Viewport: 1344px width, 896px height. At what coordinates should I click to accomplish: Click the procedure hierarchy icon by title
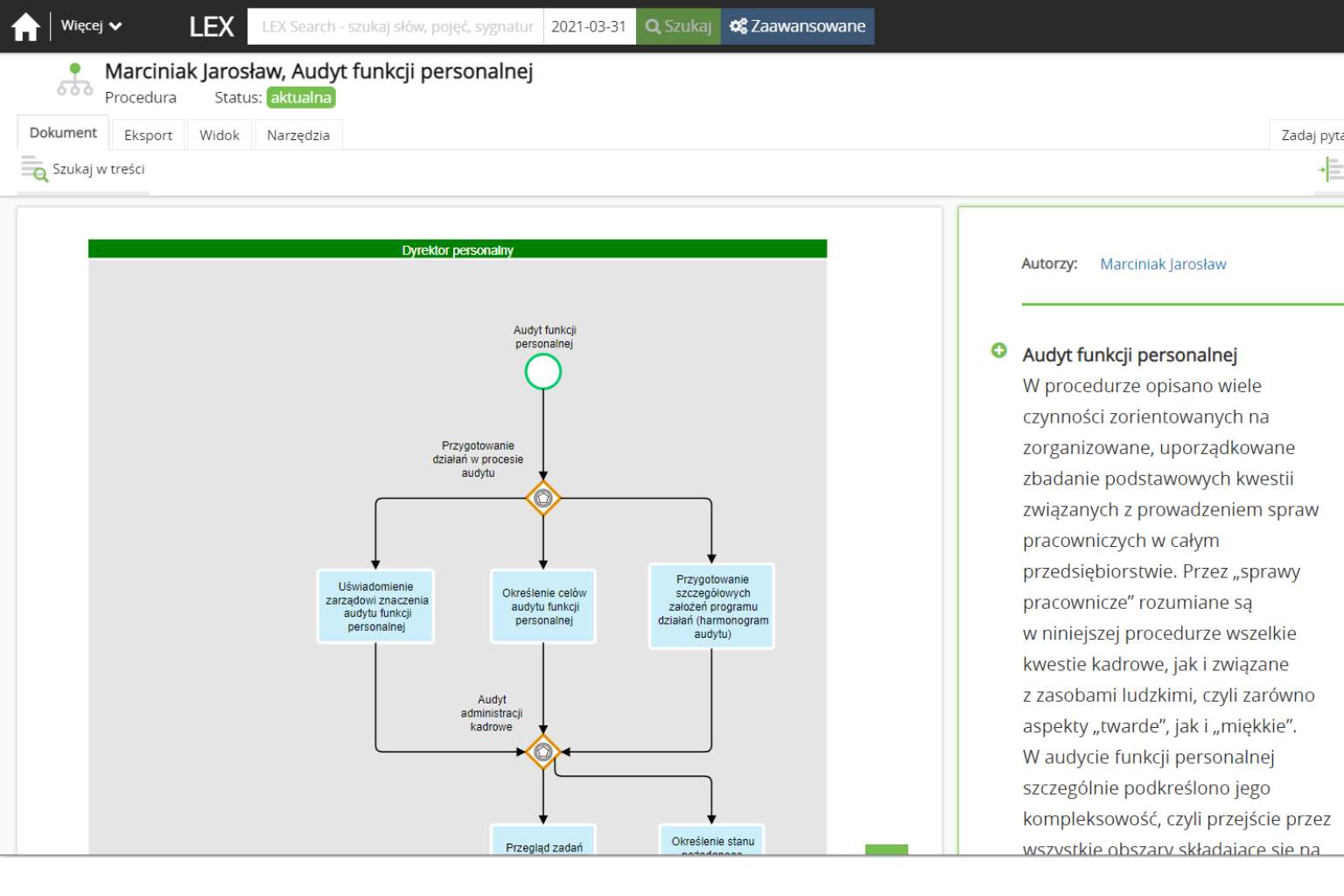point(74,80)
